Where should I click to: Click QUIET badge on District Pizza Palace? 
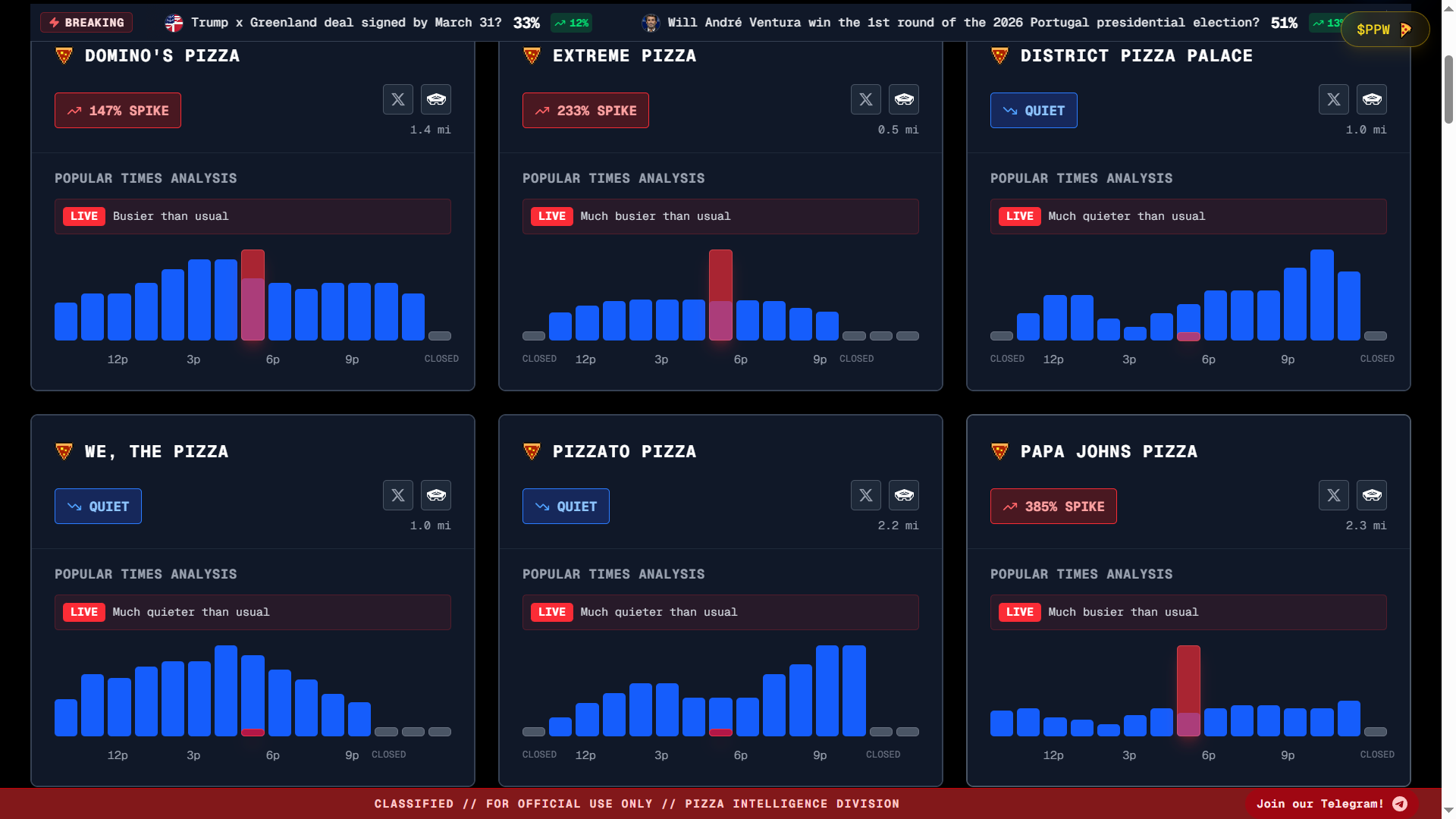(1034, 111)
